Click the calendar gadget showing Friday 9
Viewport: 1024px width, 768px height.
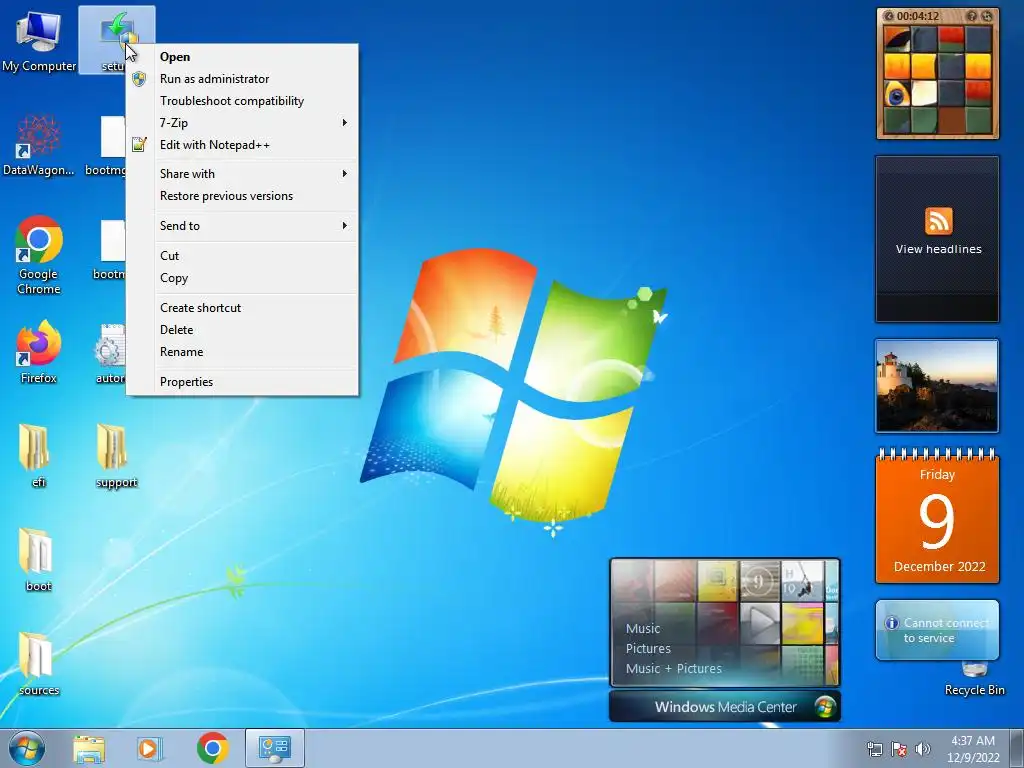point(937,516)
